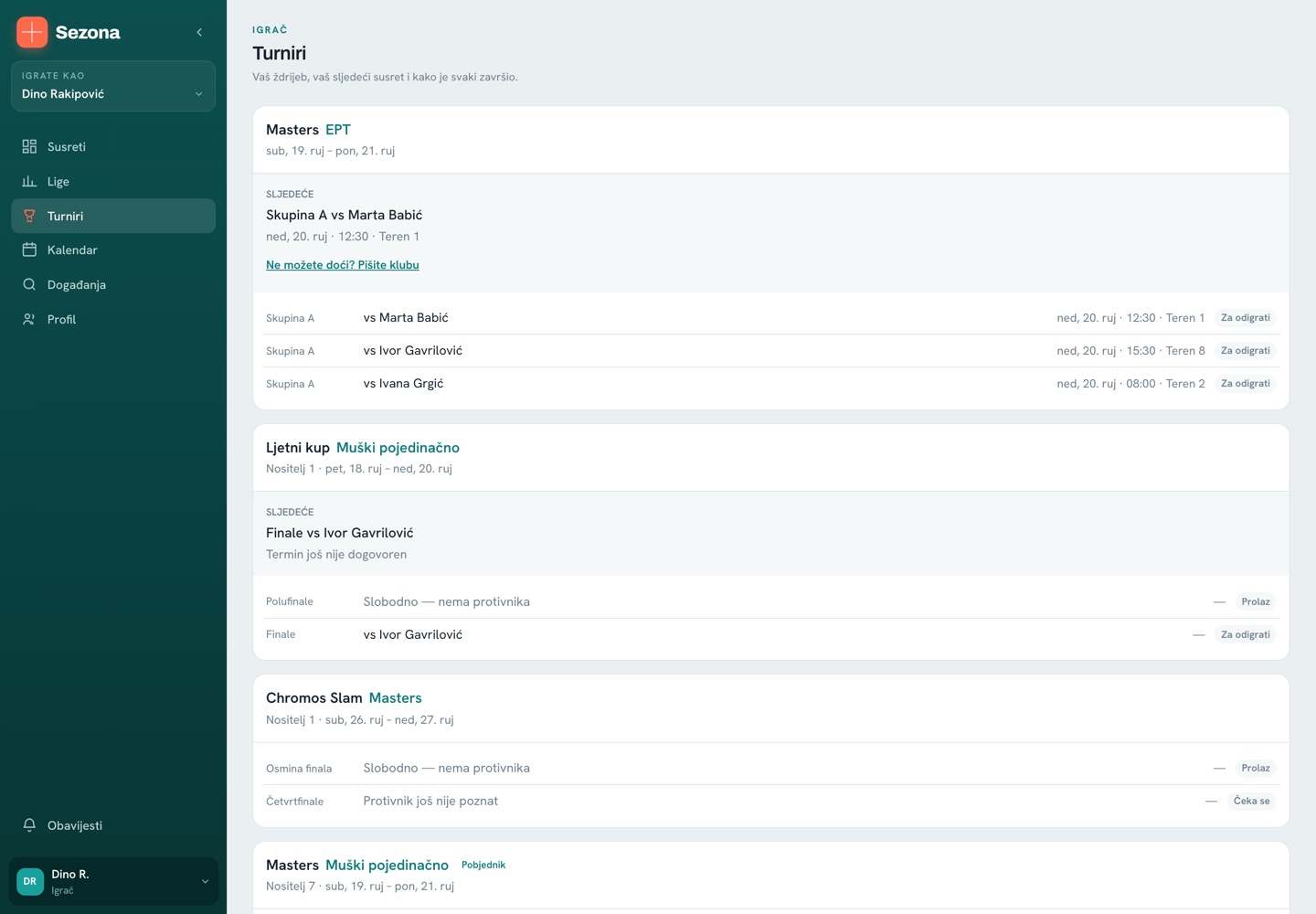The width and height of the screenshot is (1316, 914).
Task: Open Kalendar via its calendar icon
Action: [x=29, y=250]
